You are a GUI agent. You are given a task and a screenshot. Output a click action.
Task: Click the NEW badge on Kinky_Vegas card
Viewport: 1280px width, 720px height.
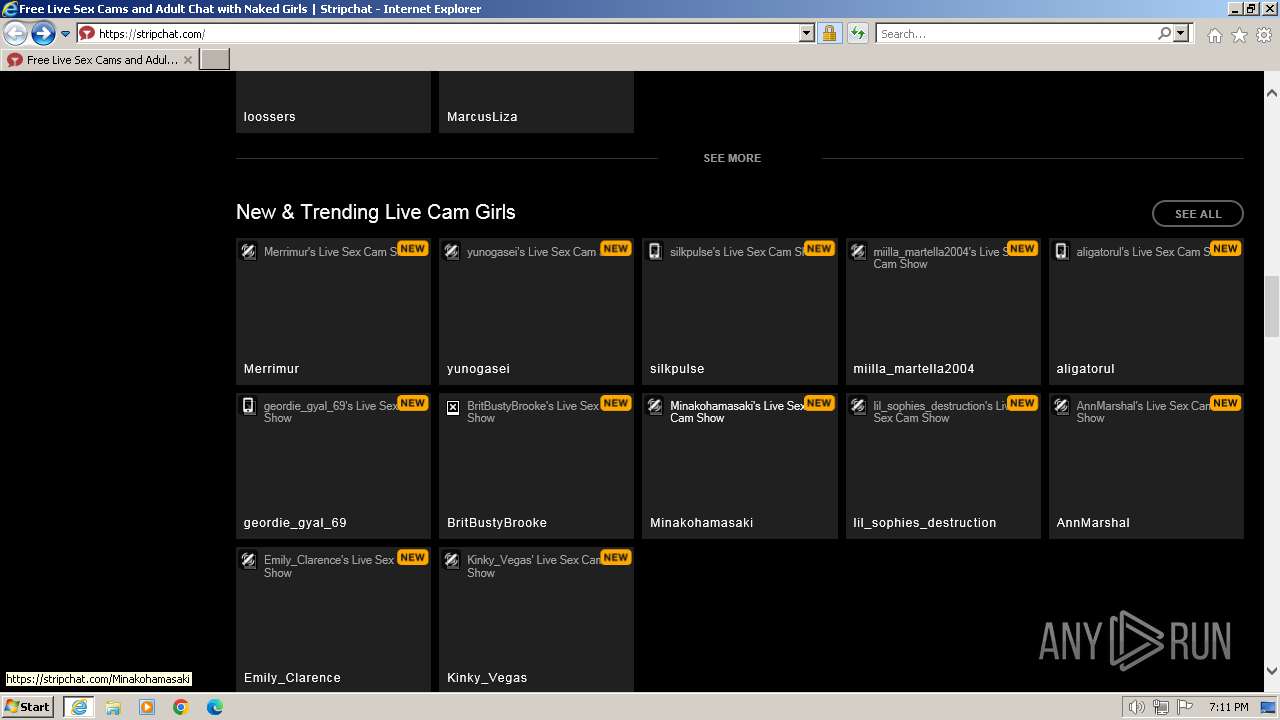click(x=615, y=557)
